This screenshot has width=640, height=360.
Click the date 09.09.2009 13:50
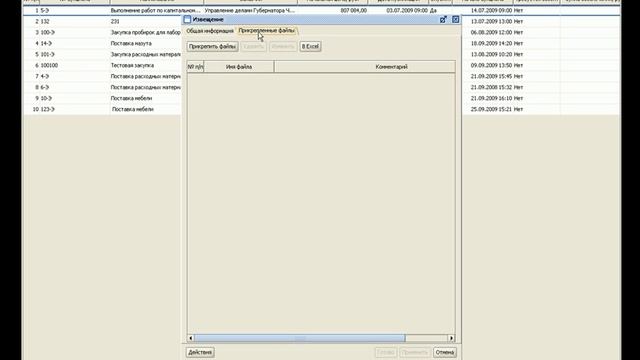tap(491, 65)
